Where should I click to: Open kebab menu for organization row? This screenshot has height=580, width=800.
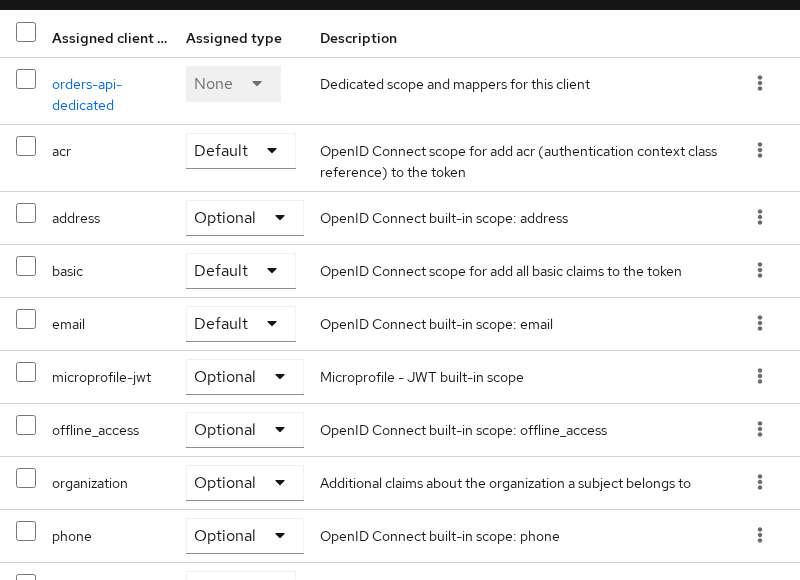tap(760, 483)
